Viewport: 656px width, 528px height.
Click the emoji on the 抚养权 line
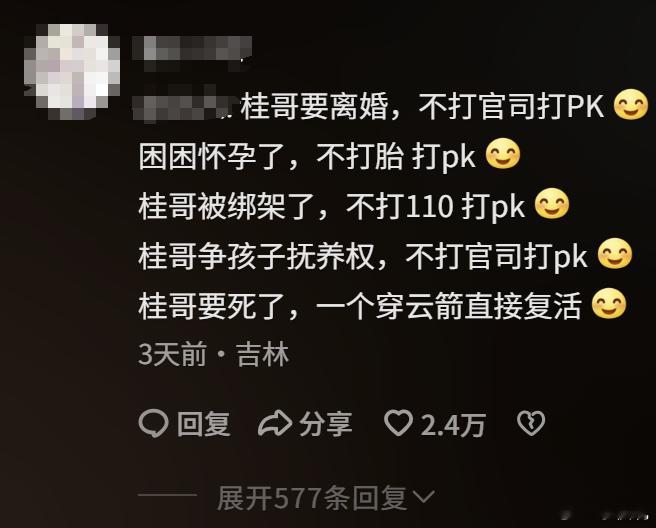coord(615,254)
